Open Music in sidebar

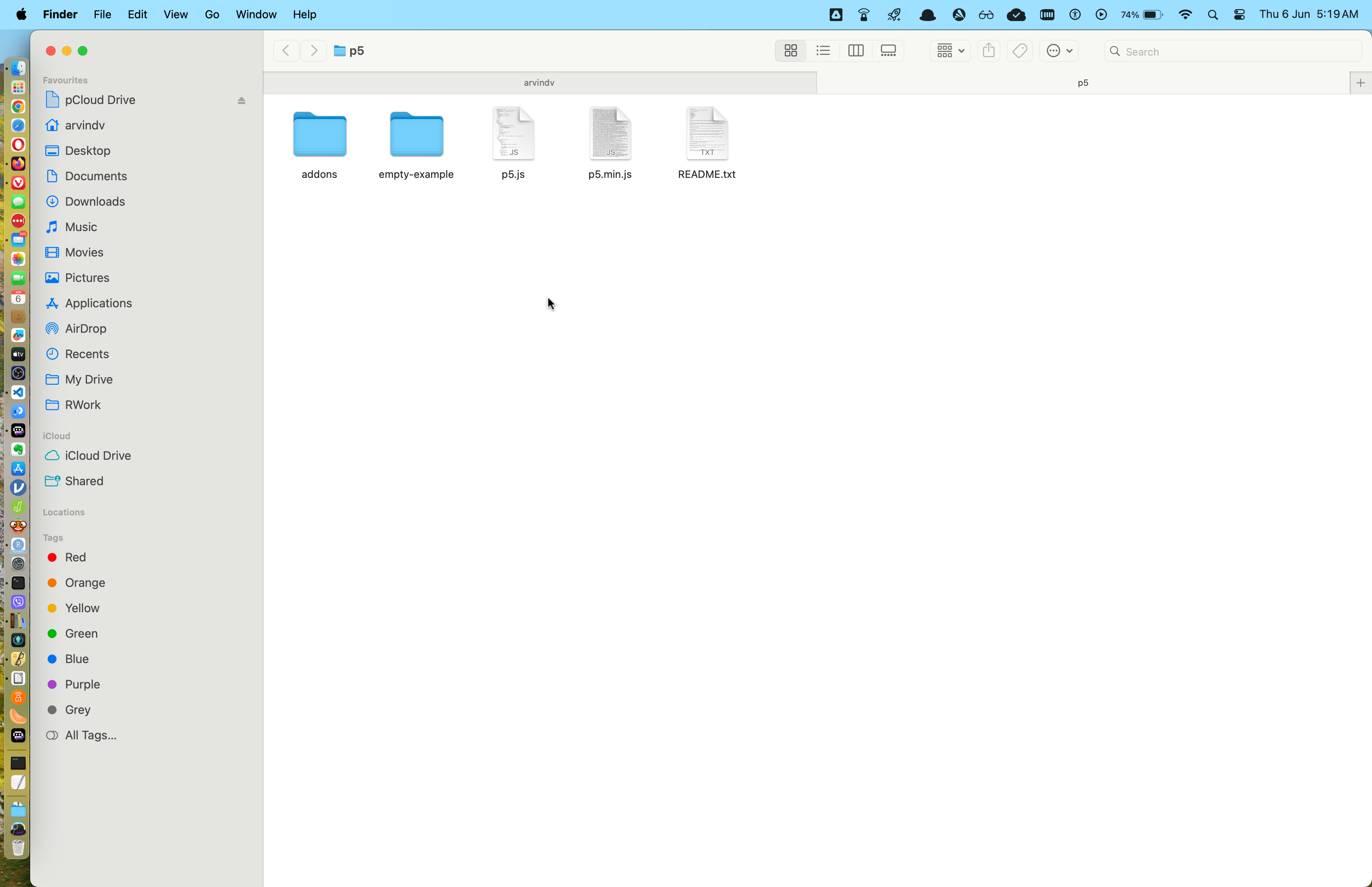pyautogui.click(x=81, y=227)
